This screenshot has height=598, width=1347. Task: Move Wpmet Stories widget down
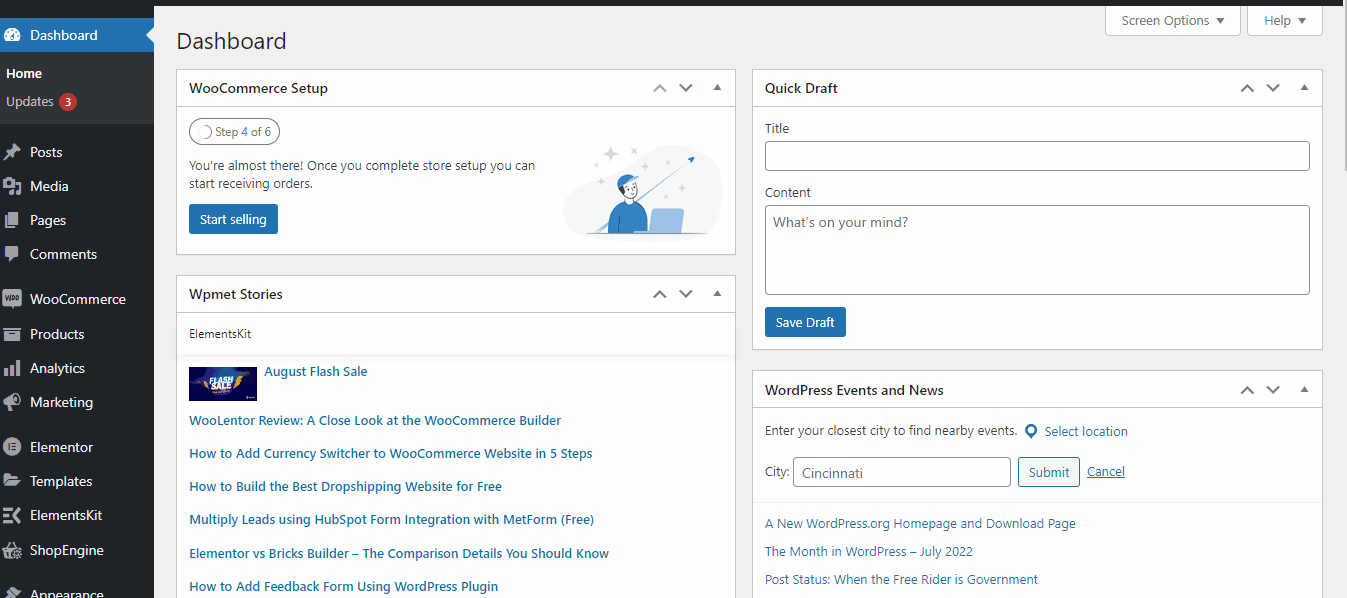point(686,294)
